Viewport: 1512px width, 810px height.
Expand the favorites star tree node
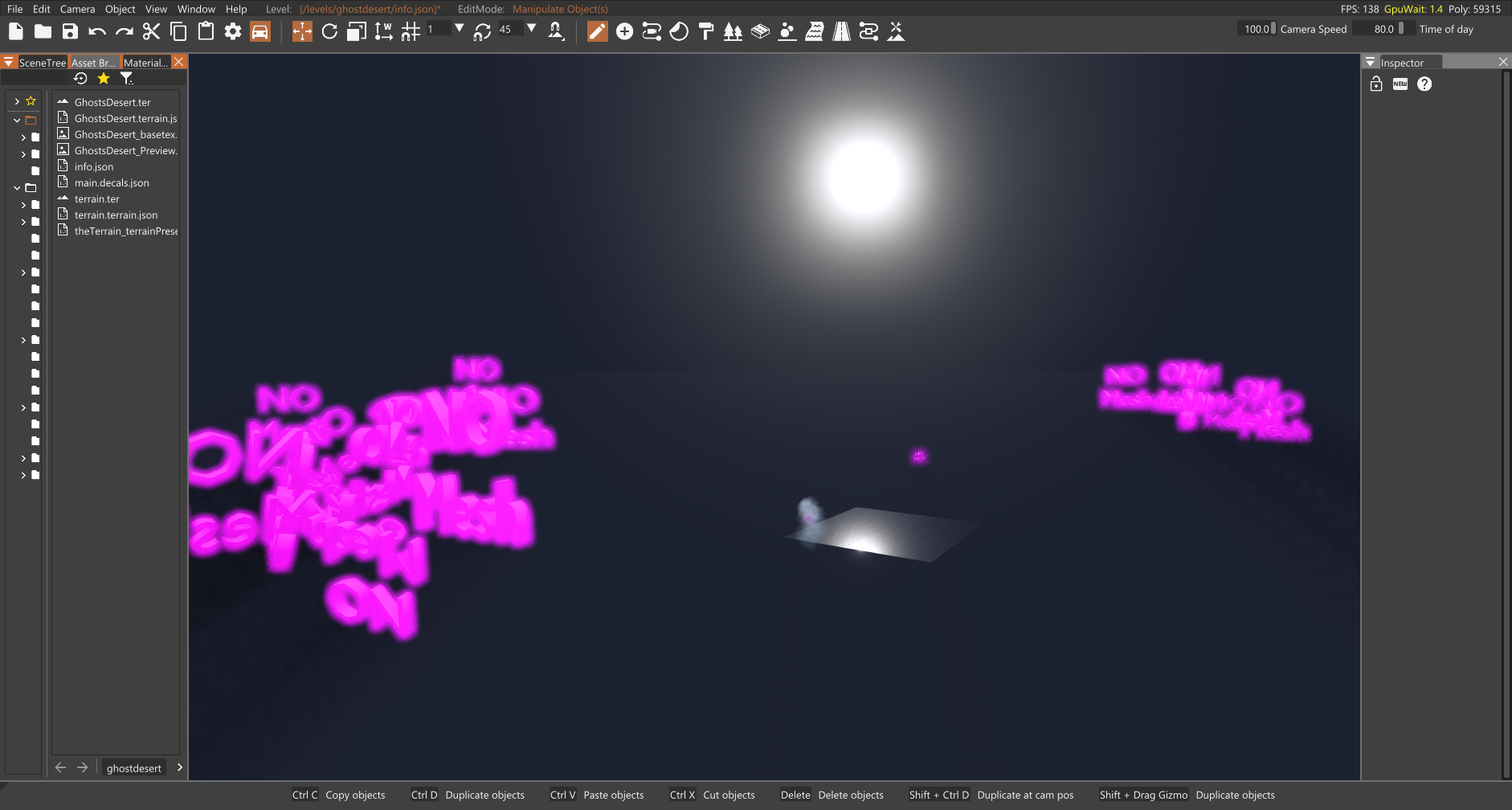point(17,101)
